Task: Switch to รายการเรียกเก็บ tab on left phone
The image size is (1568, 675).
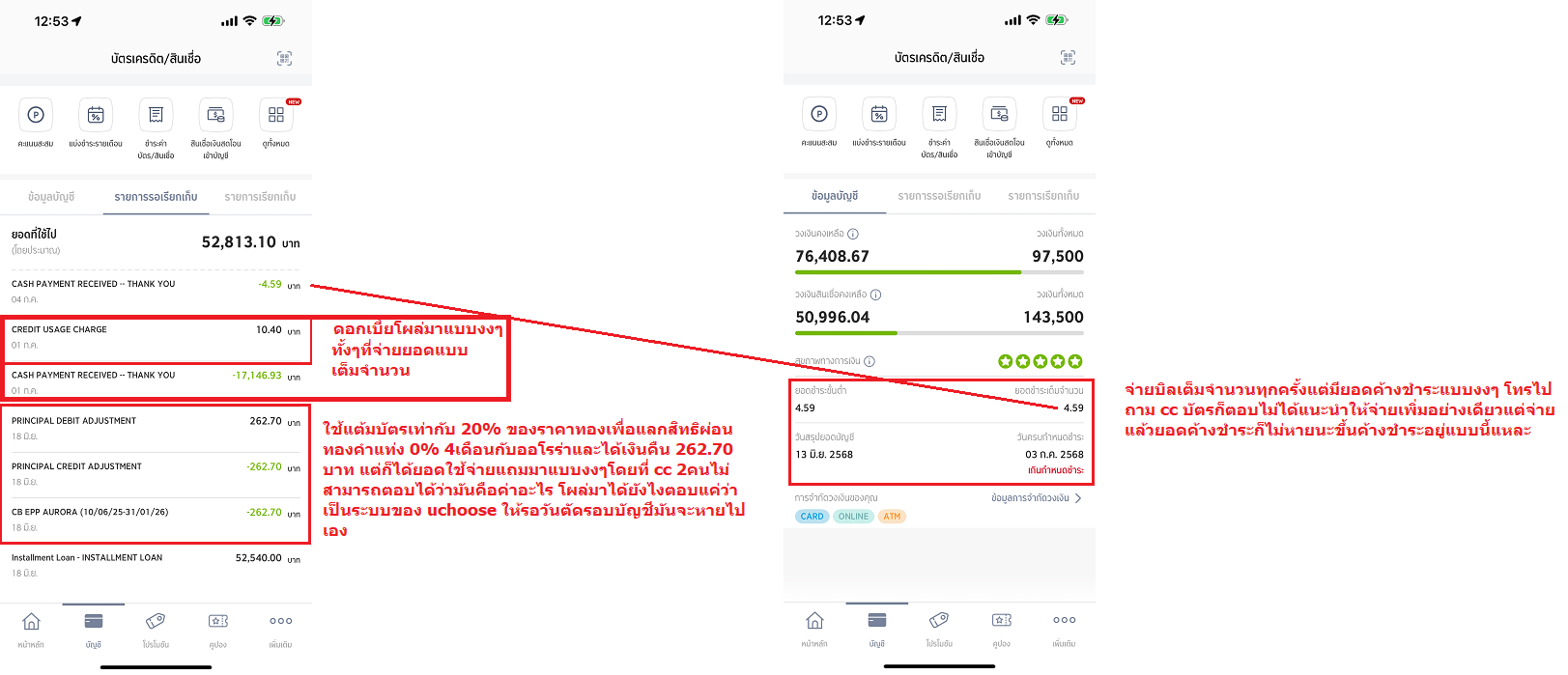Action: (x=260, y=196)
